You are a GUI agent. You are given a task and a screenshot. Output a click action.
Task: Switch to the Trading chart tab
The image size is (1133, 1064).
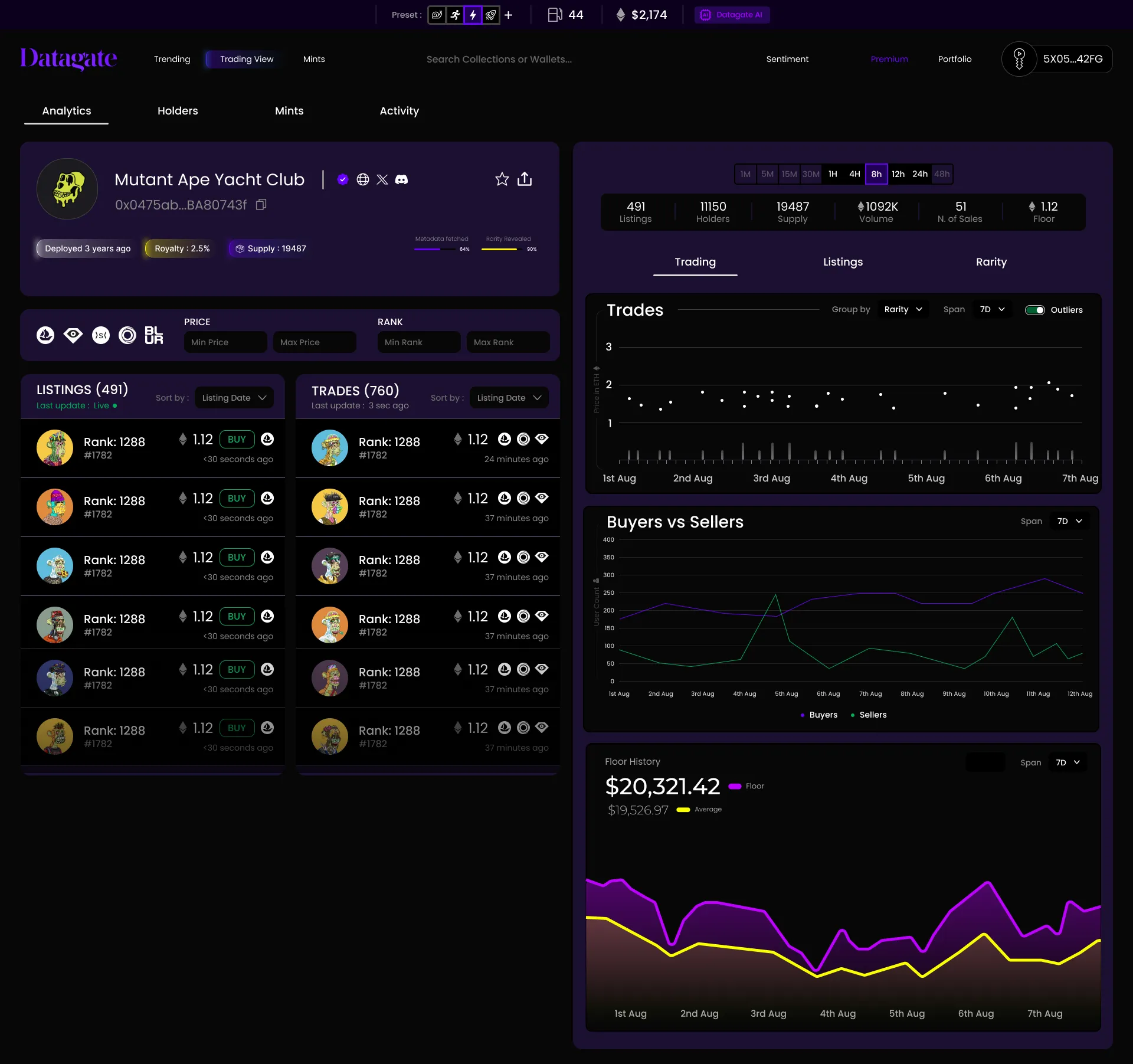click(695, 263)
